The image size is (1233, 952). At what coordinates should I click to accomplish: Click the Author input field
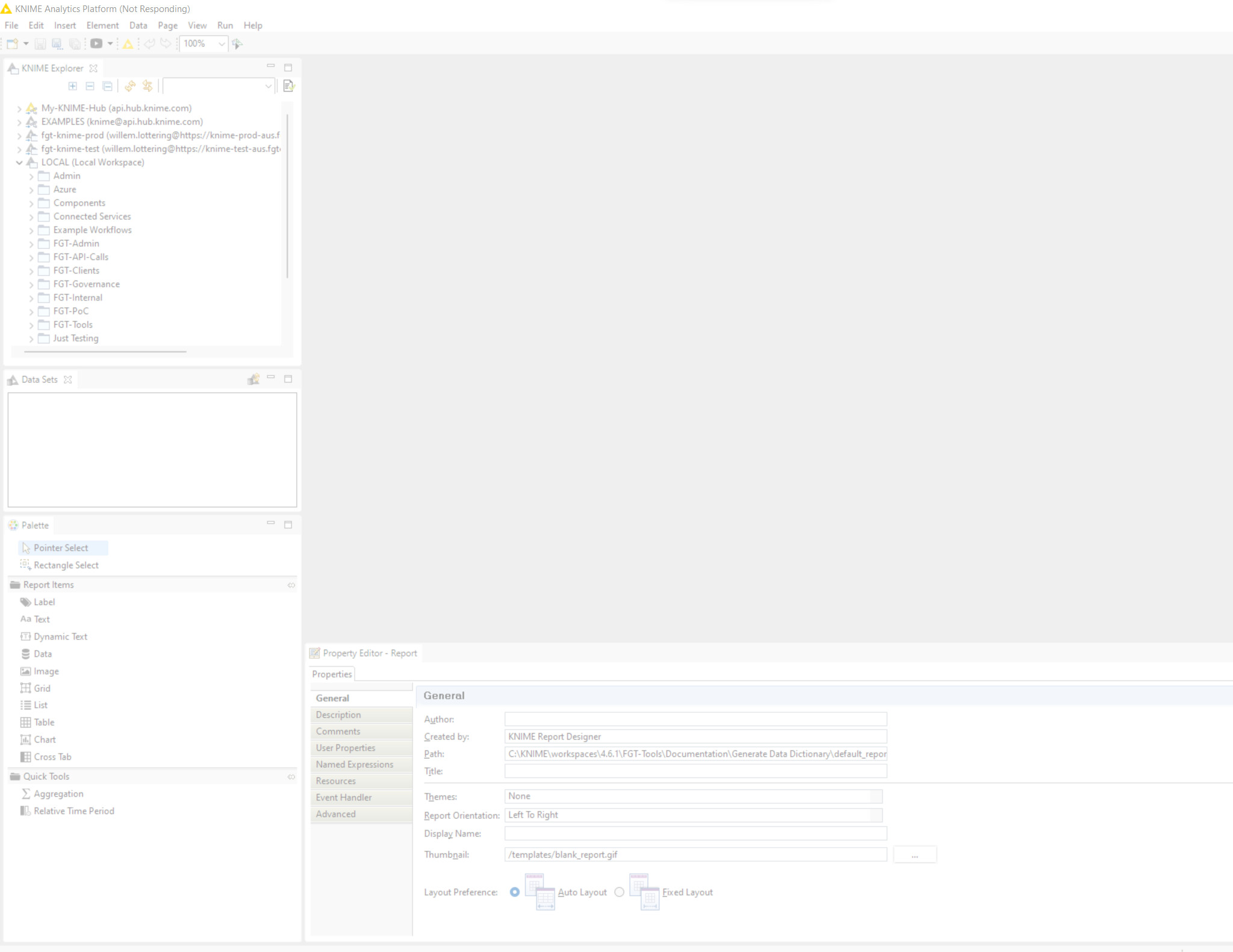click(695, 720)
